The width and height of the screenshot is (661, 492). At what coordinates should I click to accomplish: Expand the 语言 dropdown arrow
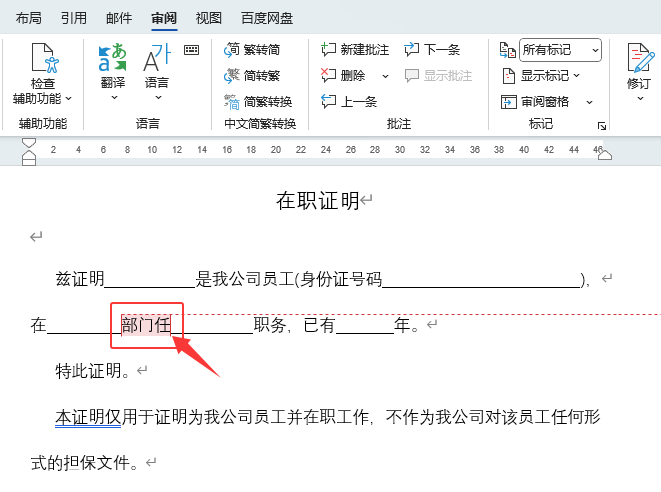point(159,98)
